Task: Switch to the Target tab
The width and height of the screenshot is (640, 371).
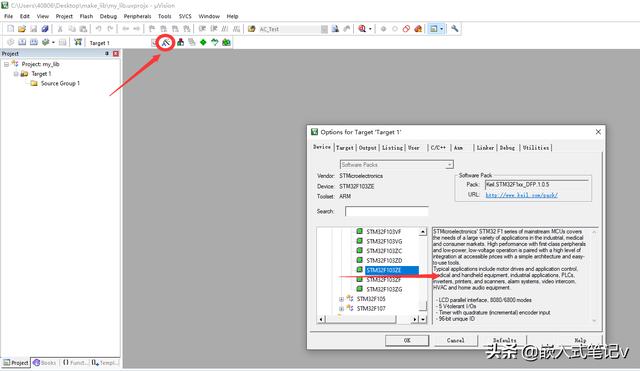Action: point(344,148)
